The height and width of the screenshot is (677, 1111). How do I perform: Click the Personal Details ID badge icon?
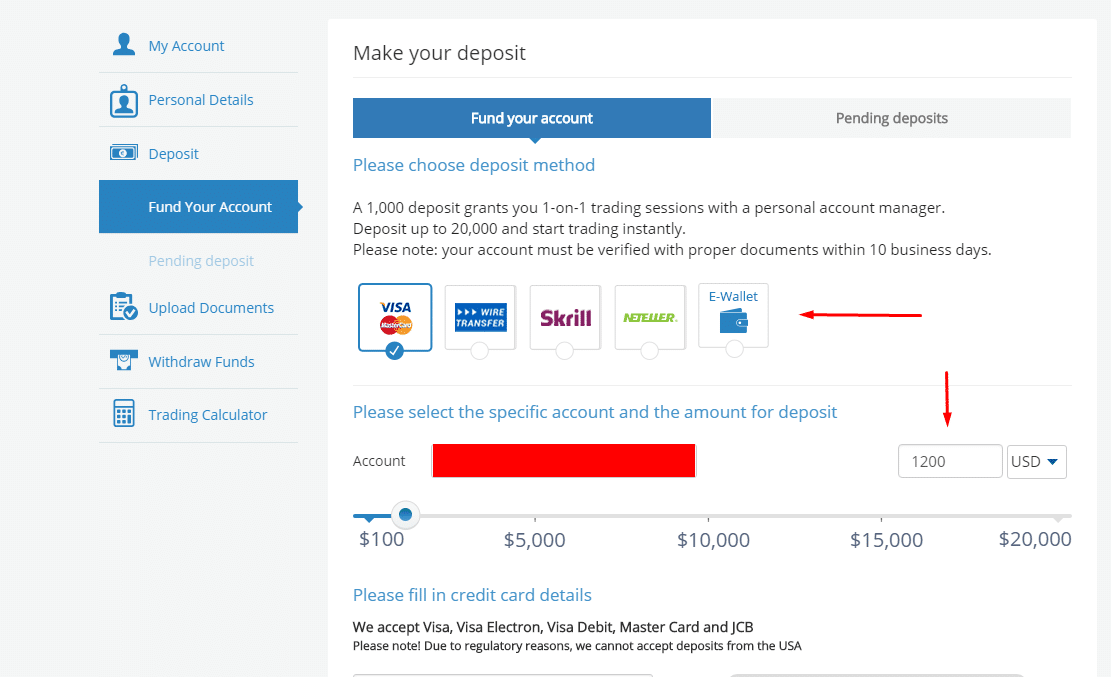tap(124, 101)
